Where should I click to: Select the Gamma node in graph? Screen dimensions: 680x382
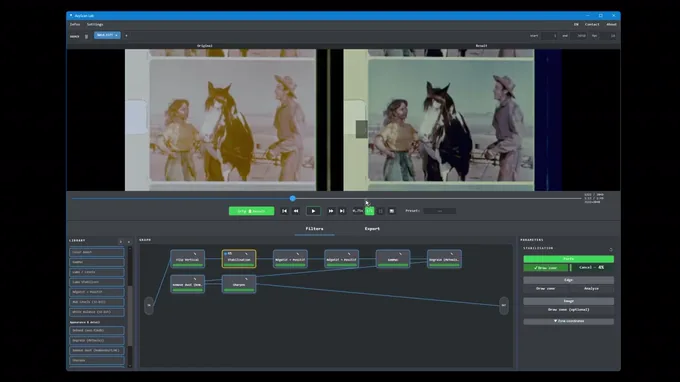(393, 259)
